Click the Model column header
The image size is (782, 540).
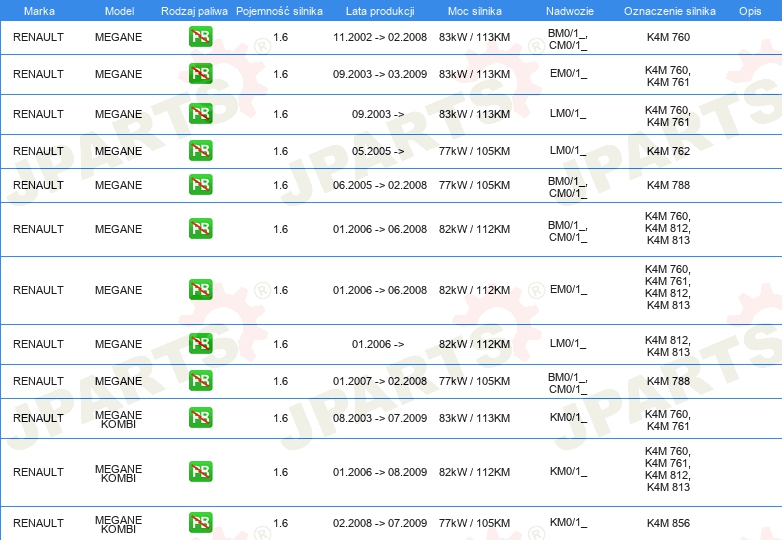[x=119, y=11]
